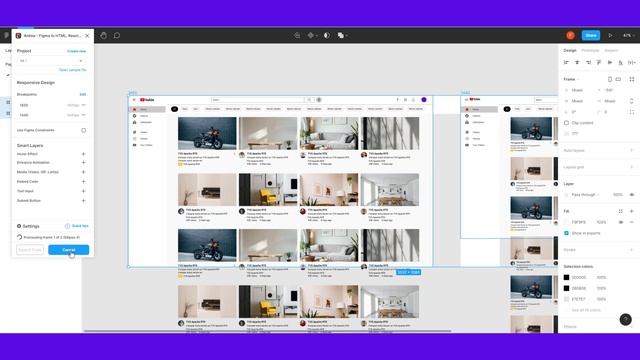Toggle visibility of the F5F5F5 fill
640x360 pixels.
click(621, 222)
